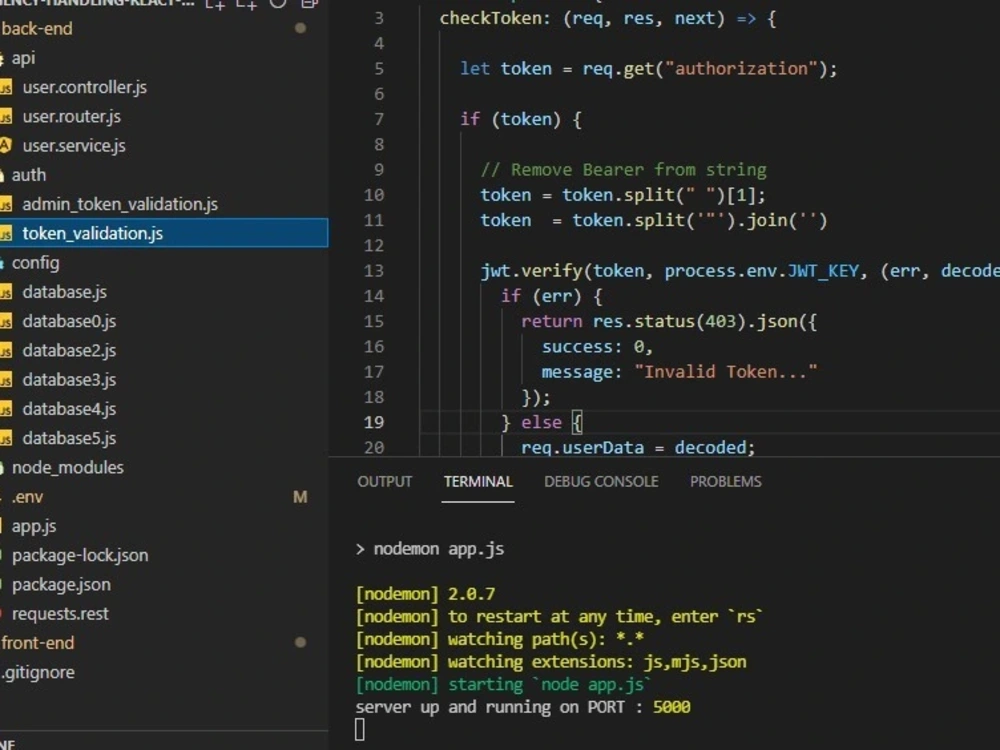The width and height of the screenshot is (1000, 750).
Task: Open the package-lock.json file
Action: [x=80, y=555]
